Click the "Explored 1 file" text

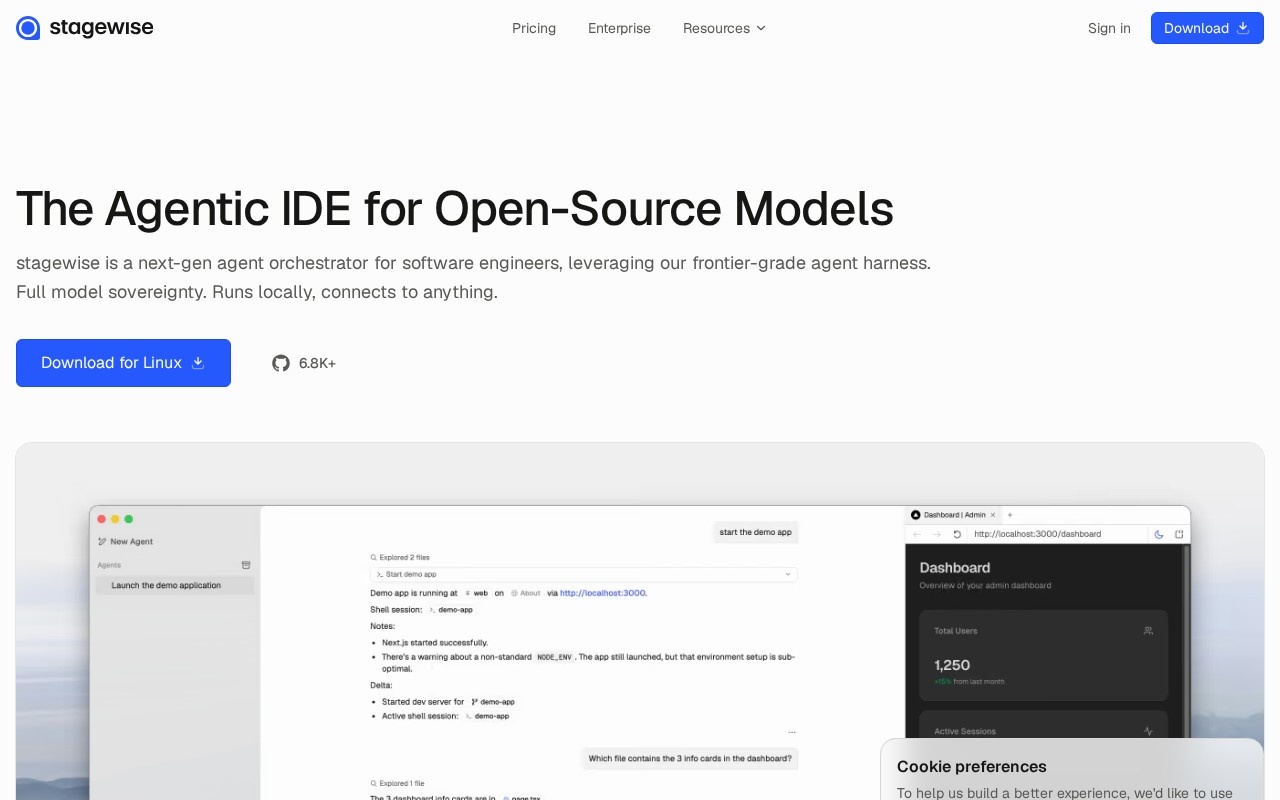(x=401, y=784)
